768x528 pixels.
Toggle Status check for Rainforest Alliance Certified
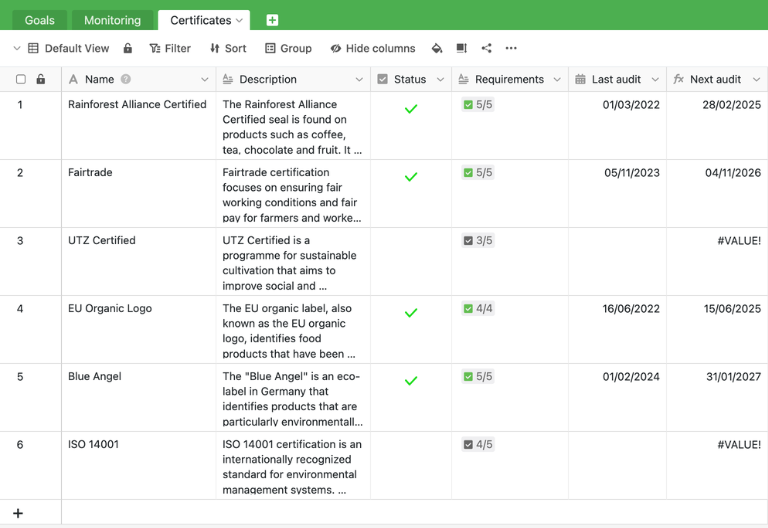(x=411, y=109)
